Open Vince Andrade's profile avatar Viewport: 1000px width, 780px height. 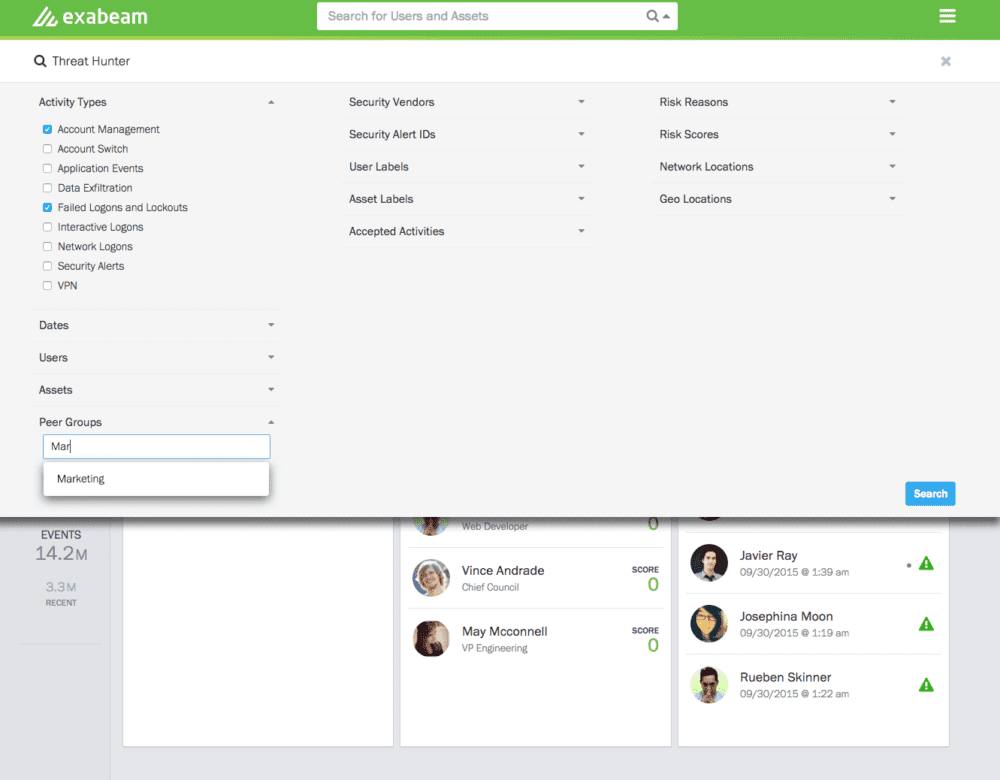click(x=431, y=578)
